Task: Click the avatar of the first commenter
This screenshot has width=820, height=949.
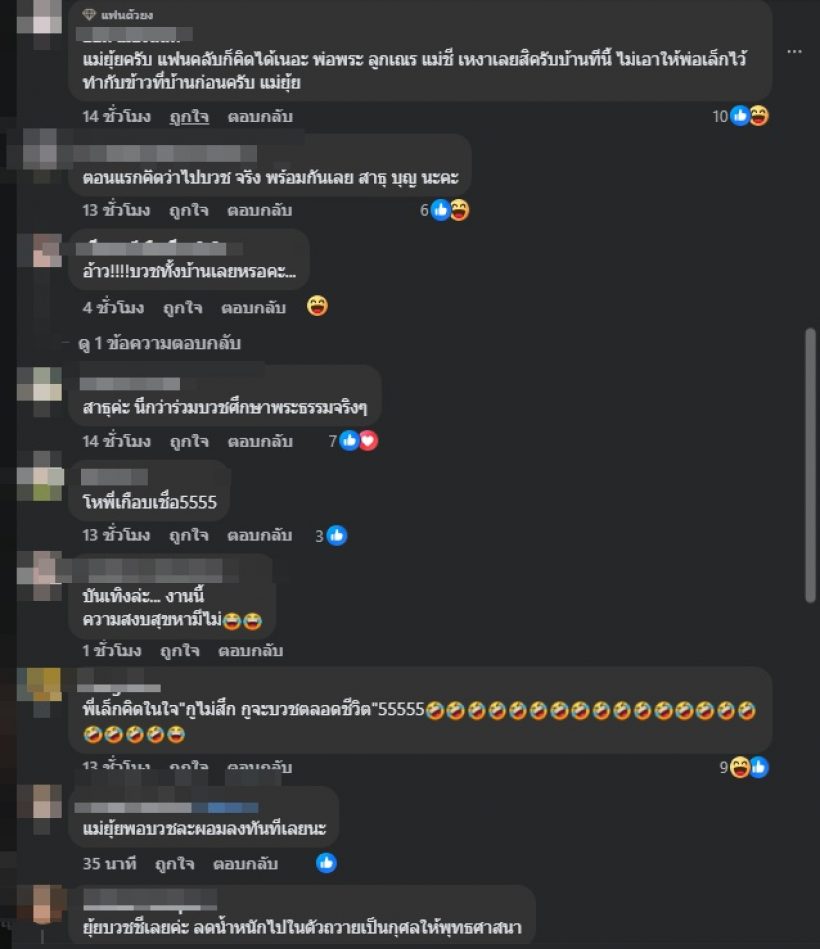Action: (39, 24)
